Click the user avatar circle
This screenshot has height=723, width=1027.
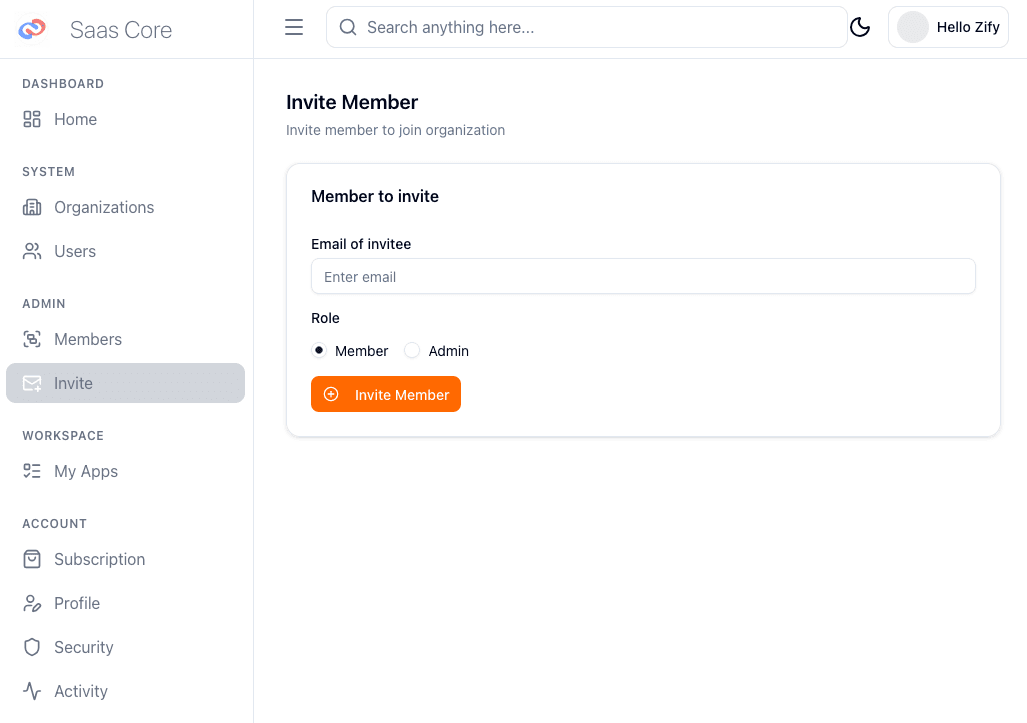tap(913, 27)
